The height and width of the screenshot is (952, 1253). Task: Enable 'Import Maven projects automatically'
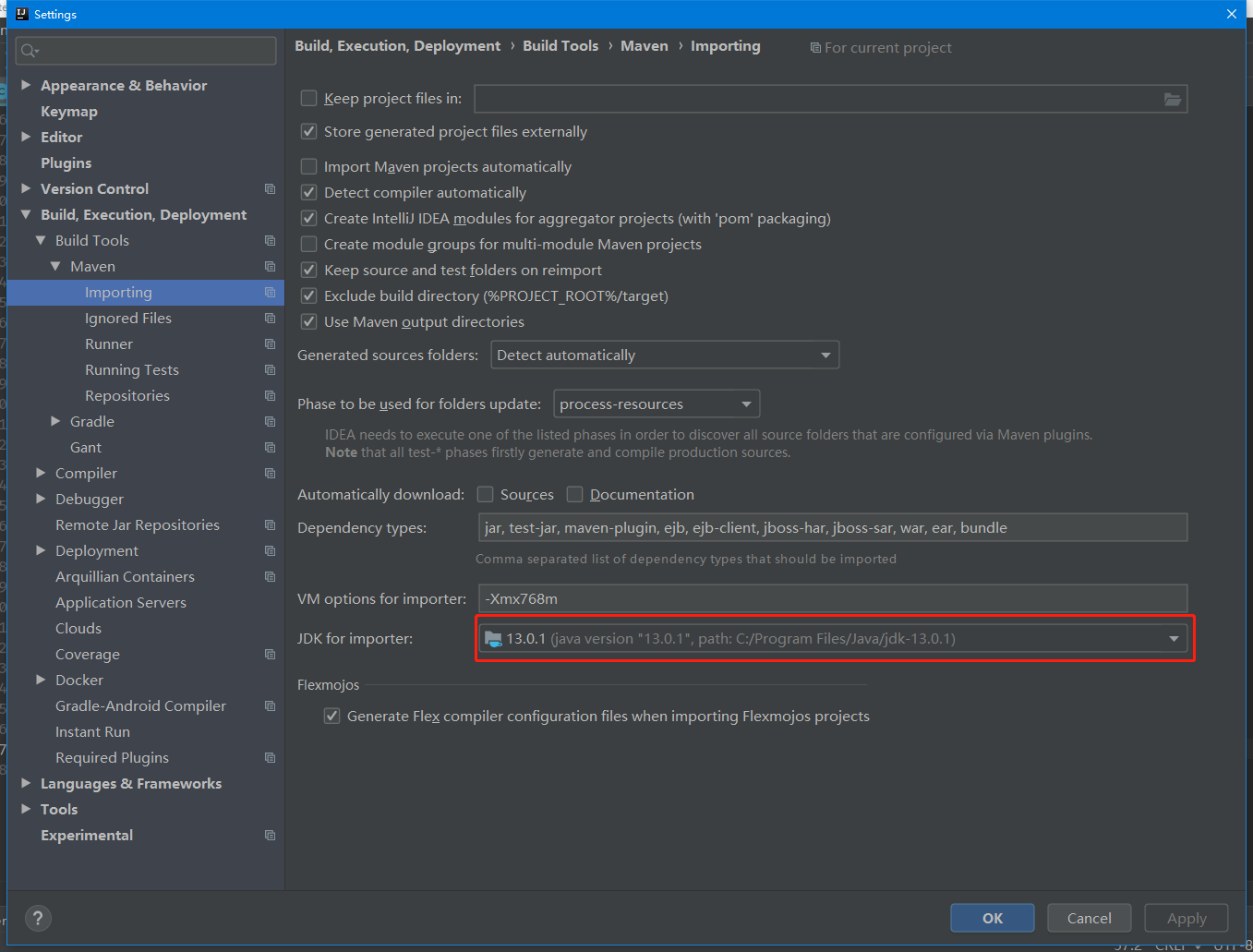tap(308, 166)
